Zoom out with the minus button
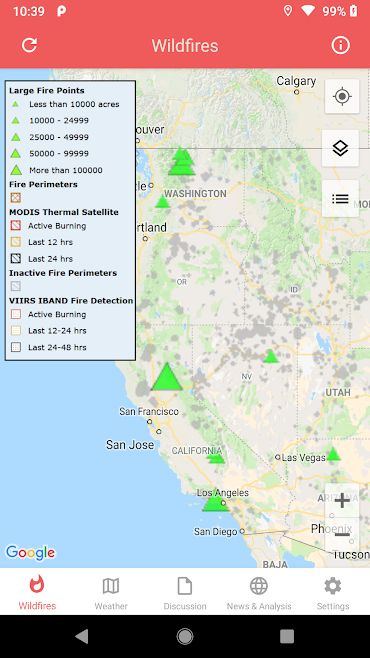The height and width of the screenshot is (658, 370). pyautogui.click(x=342, y=534)
